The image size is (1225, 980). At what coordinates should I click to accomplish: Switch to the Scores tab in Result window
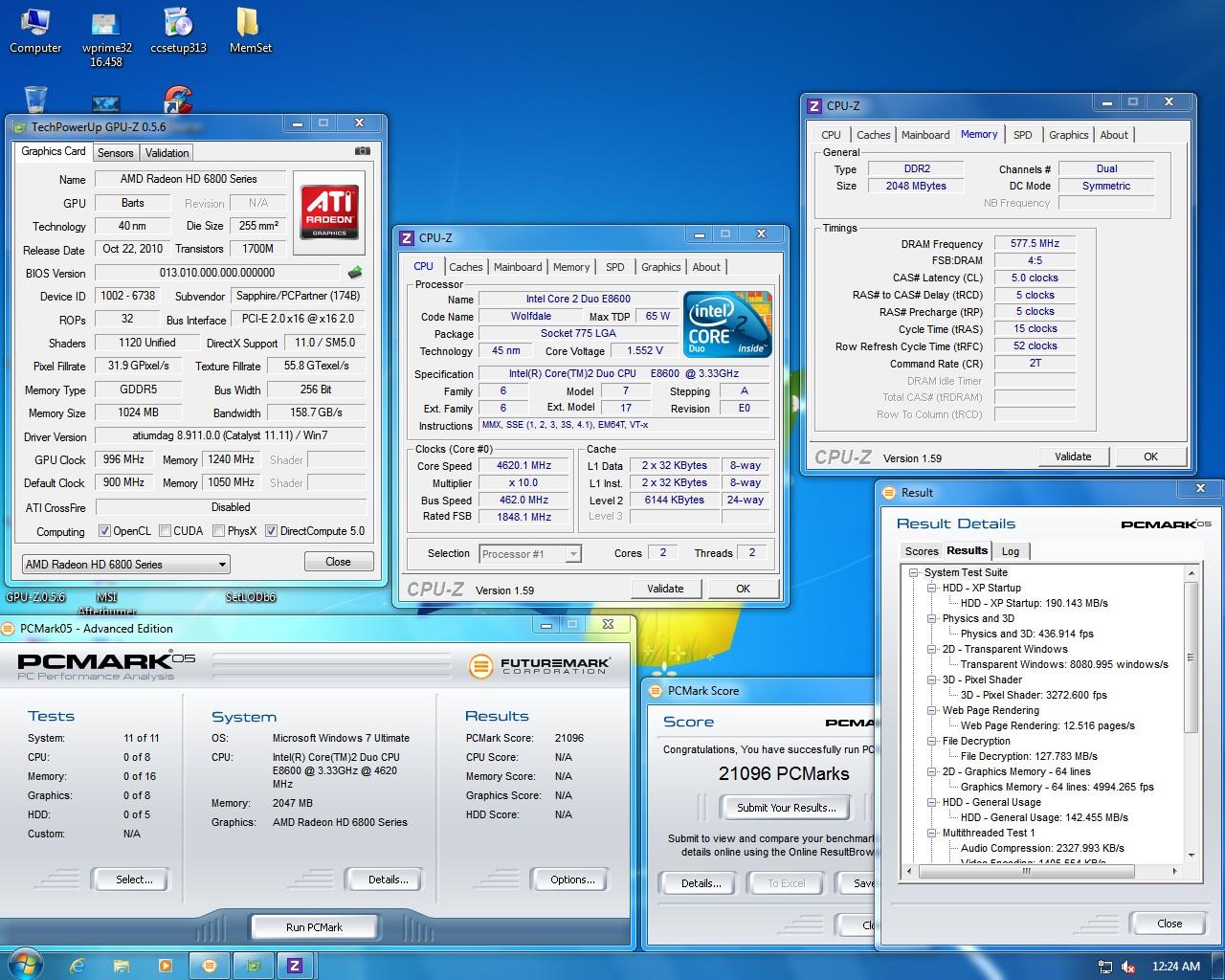click(922, 551)
